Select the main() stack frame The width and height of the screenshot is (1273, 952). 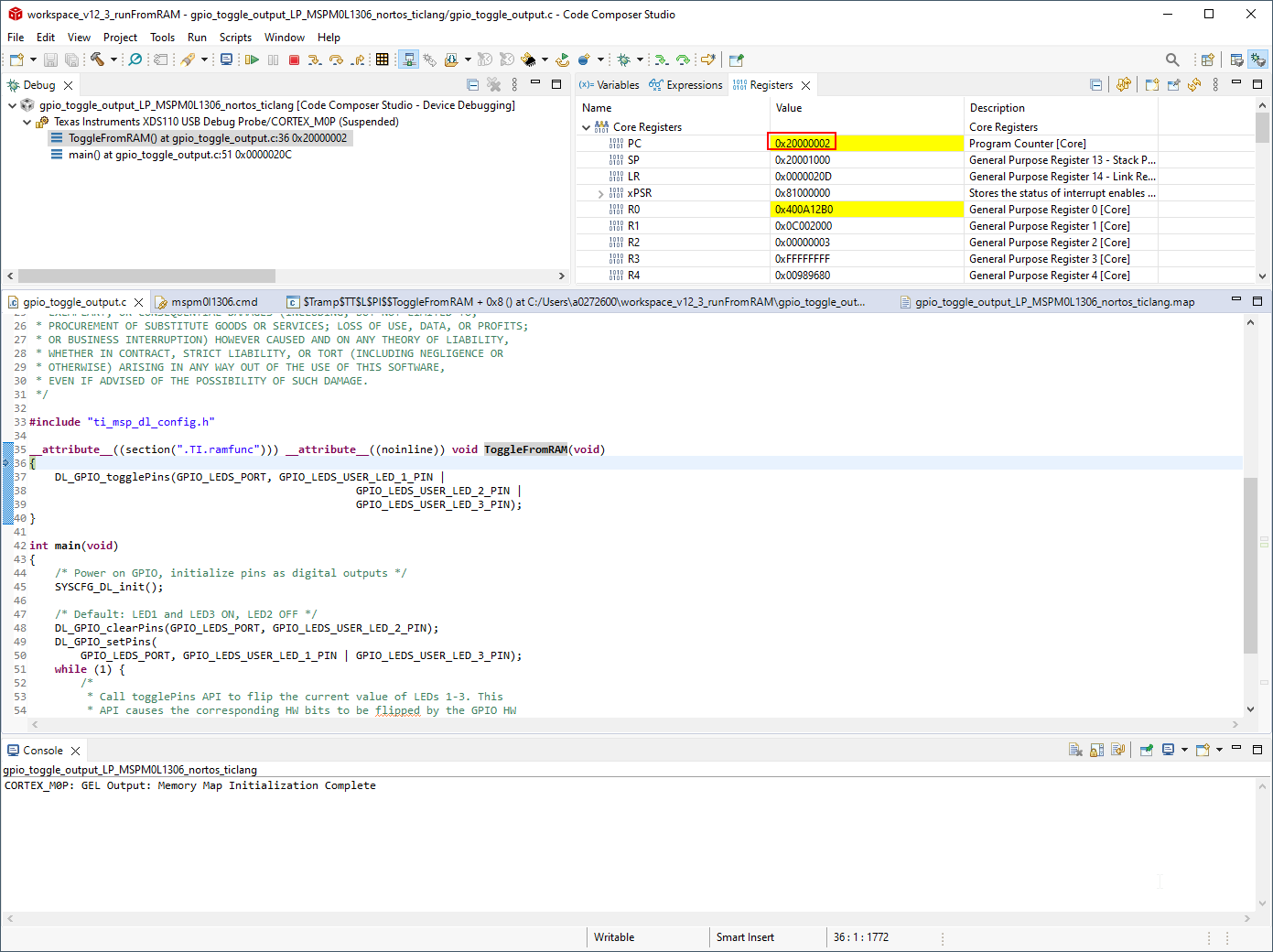pyautogui.click(x=179, y=155)
